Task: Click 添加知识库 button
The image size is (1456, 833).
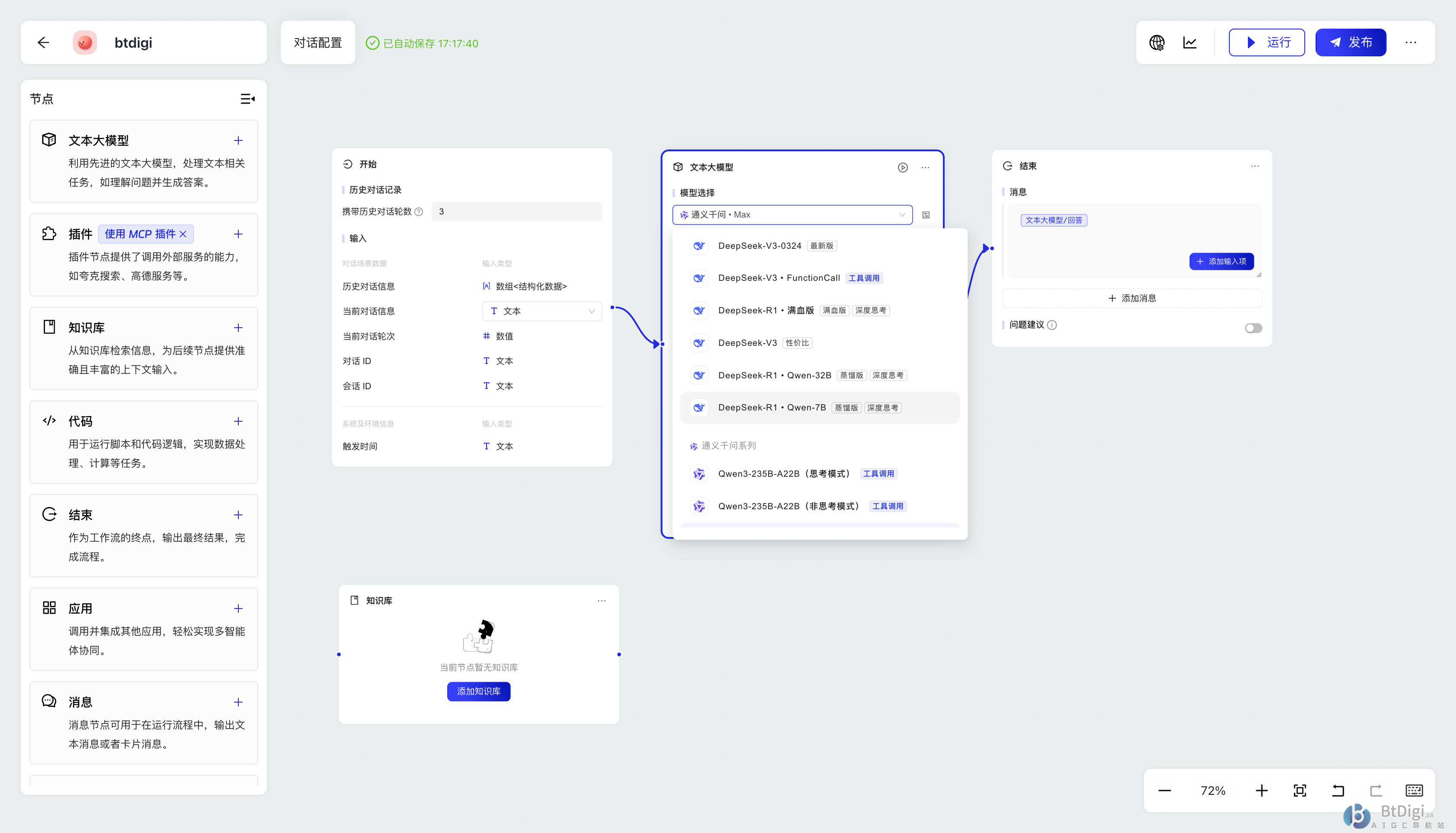Action: 479,692
